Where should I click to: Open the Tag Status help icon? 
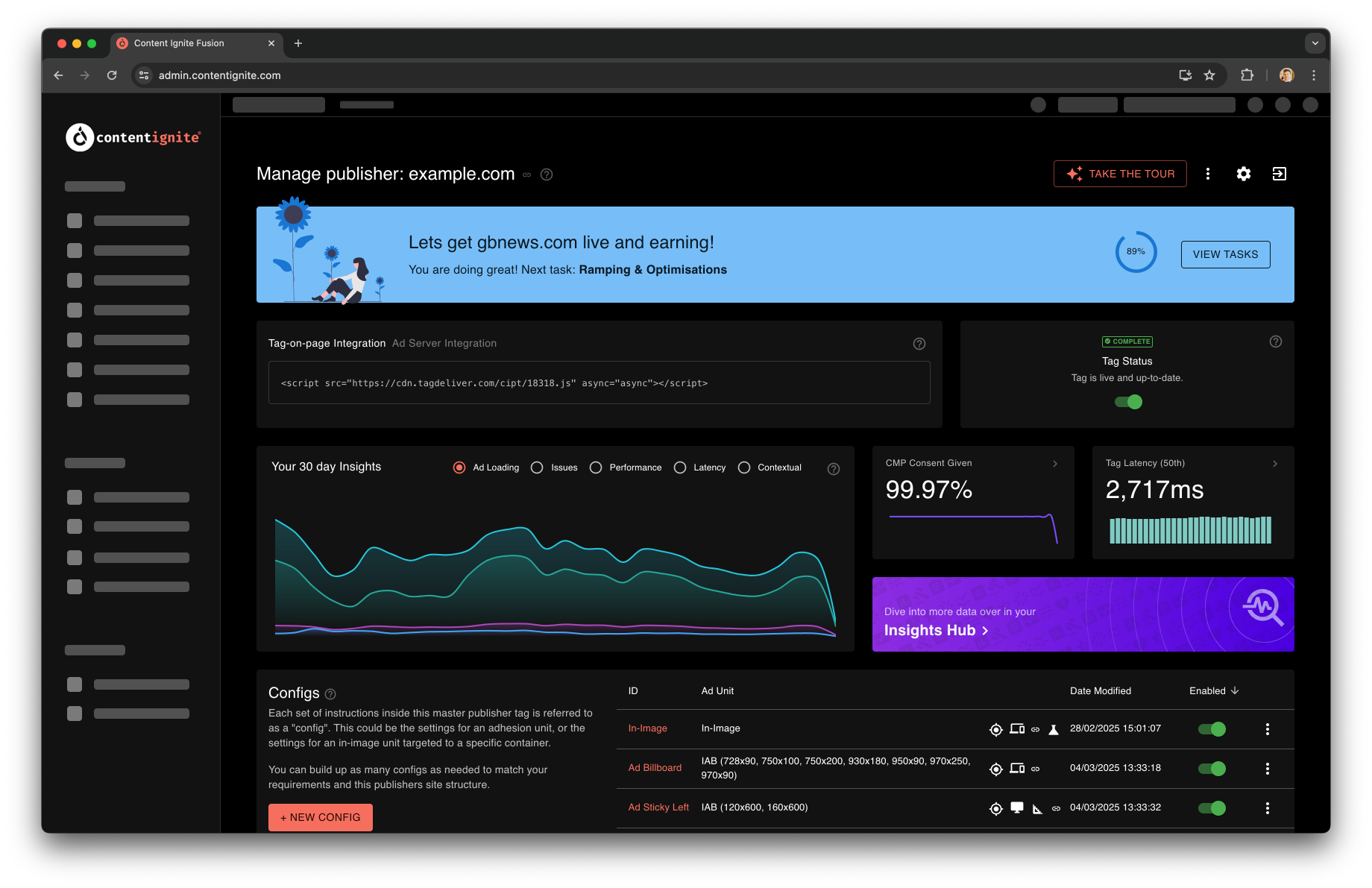[x=1276, y=341]
